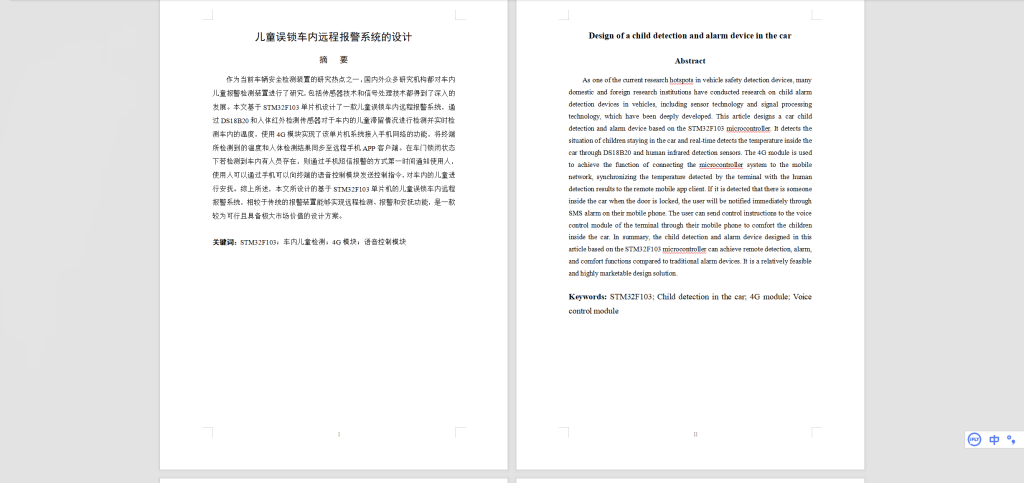Click the closing phrase 'and highly marketable design solution.'
Image resolution: width=1024 pixels, height=483 pixels.
pos(623,273)
